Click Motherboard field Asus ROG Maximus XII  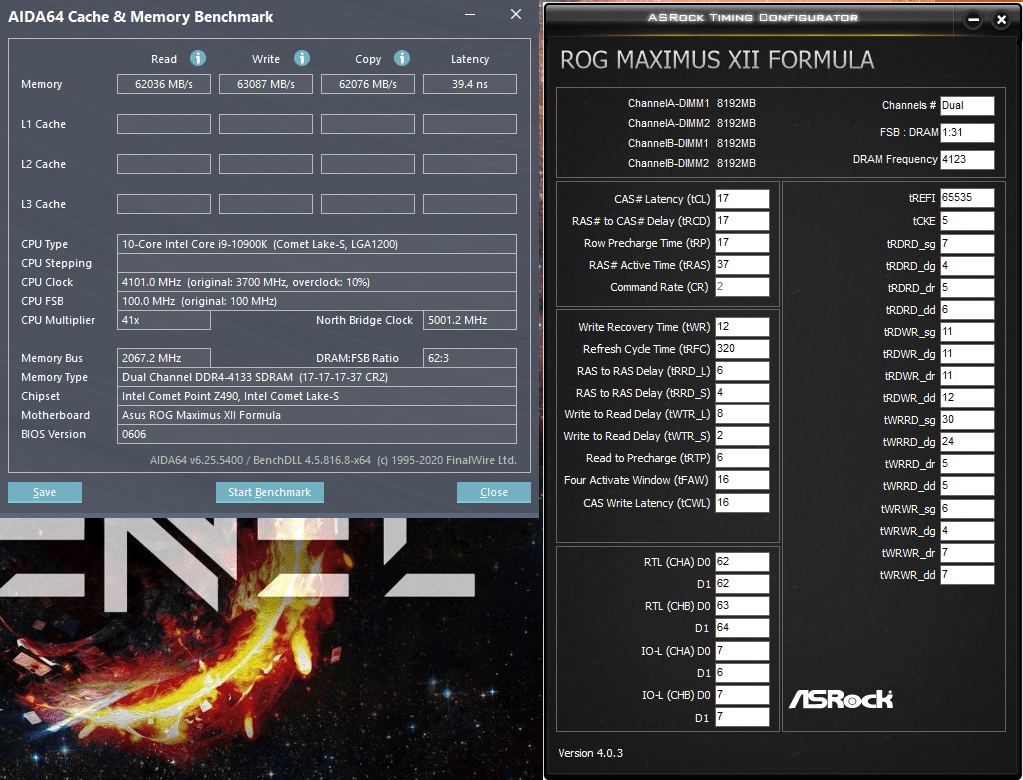click(316, 415)
